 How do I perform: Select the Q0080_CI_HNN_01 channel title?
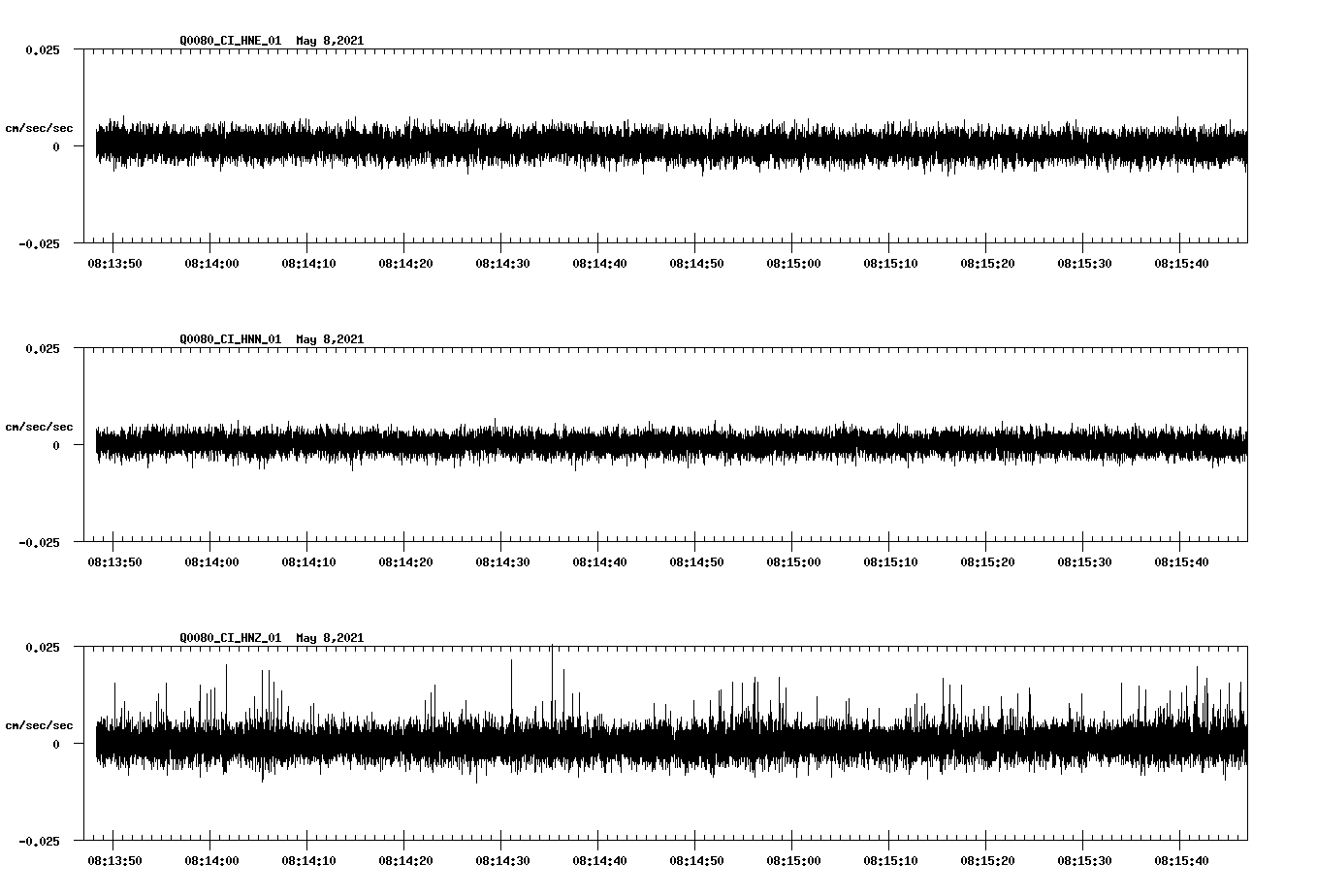pos(230,339)
